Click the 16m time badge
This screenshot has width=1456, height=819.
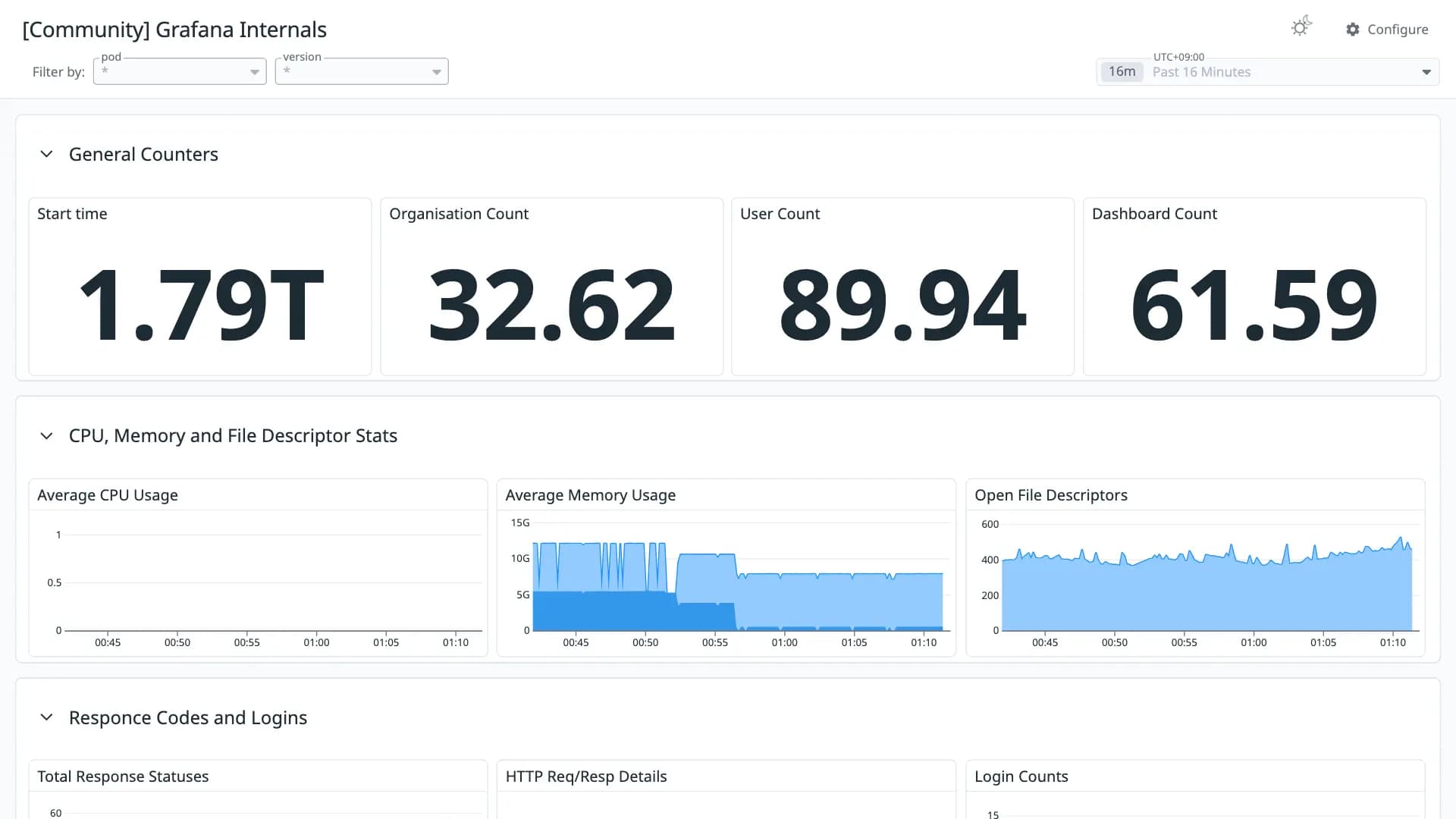[1122, 71]
